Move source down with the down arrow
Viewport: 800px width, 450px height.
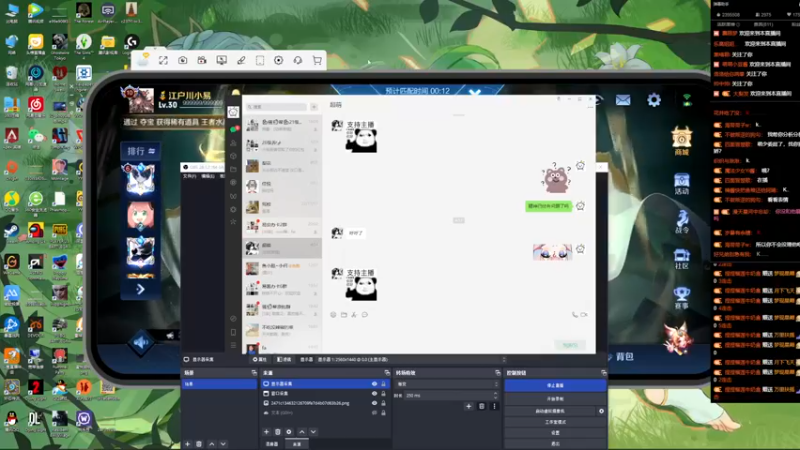[313, 432]
